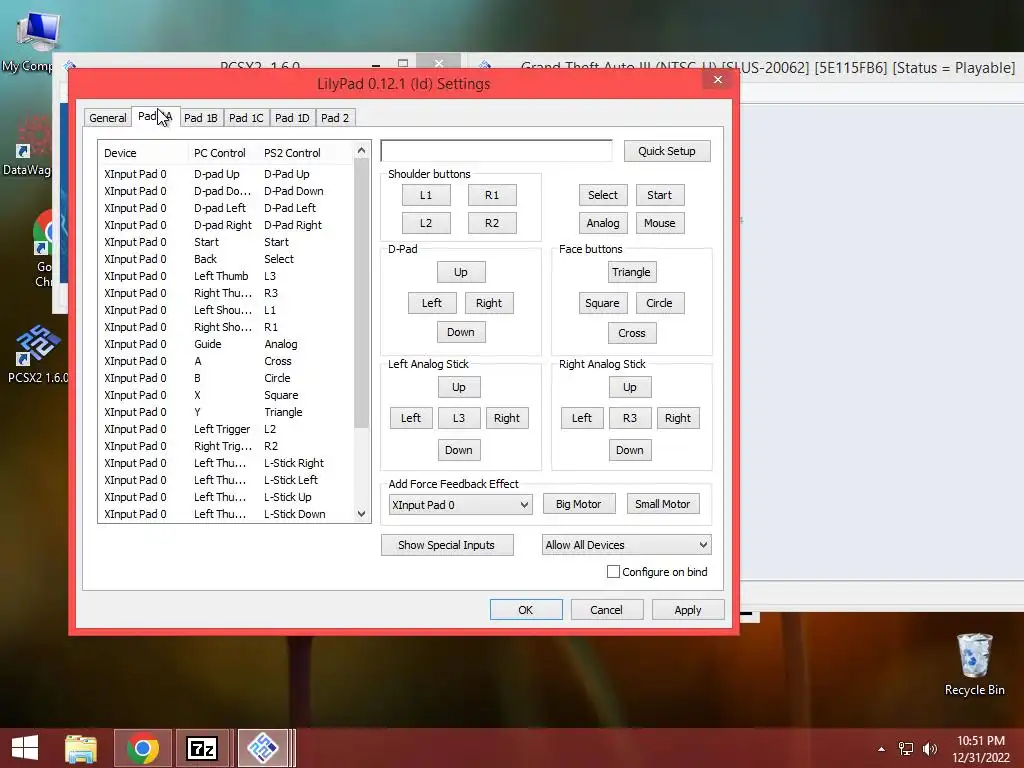Select the Pad 1A tab
This screenshot has width=1024, height=768.
point(155,116)
